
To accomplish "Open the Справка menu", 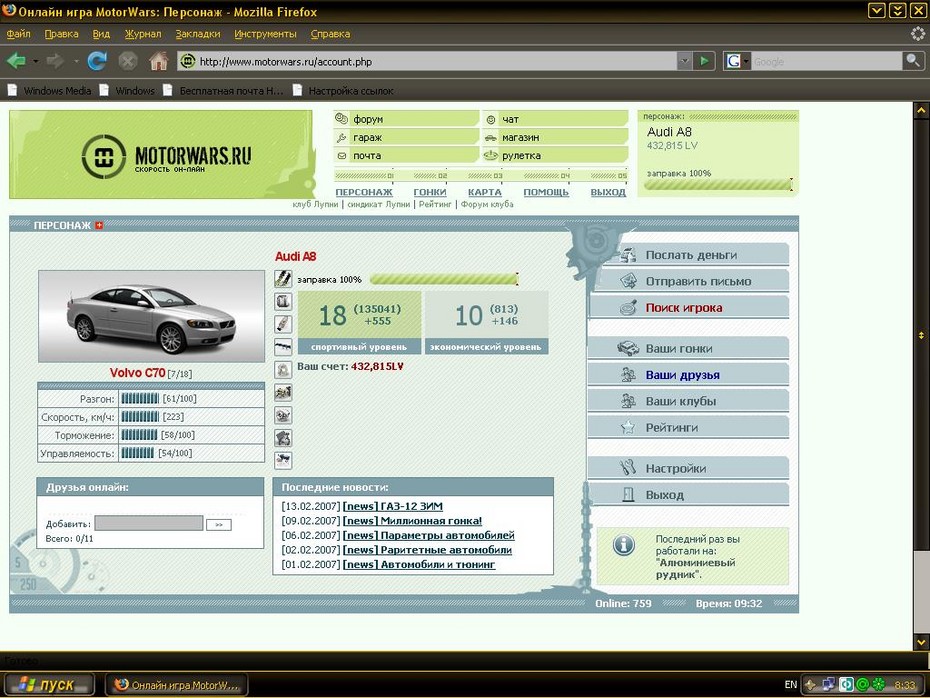I will click(330, 34).
